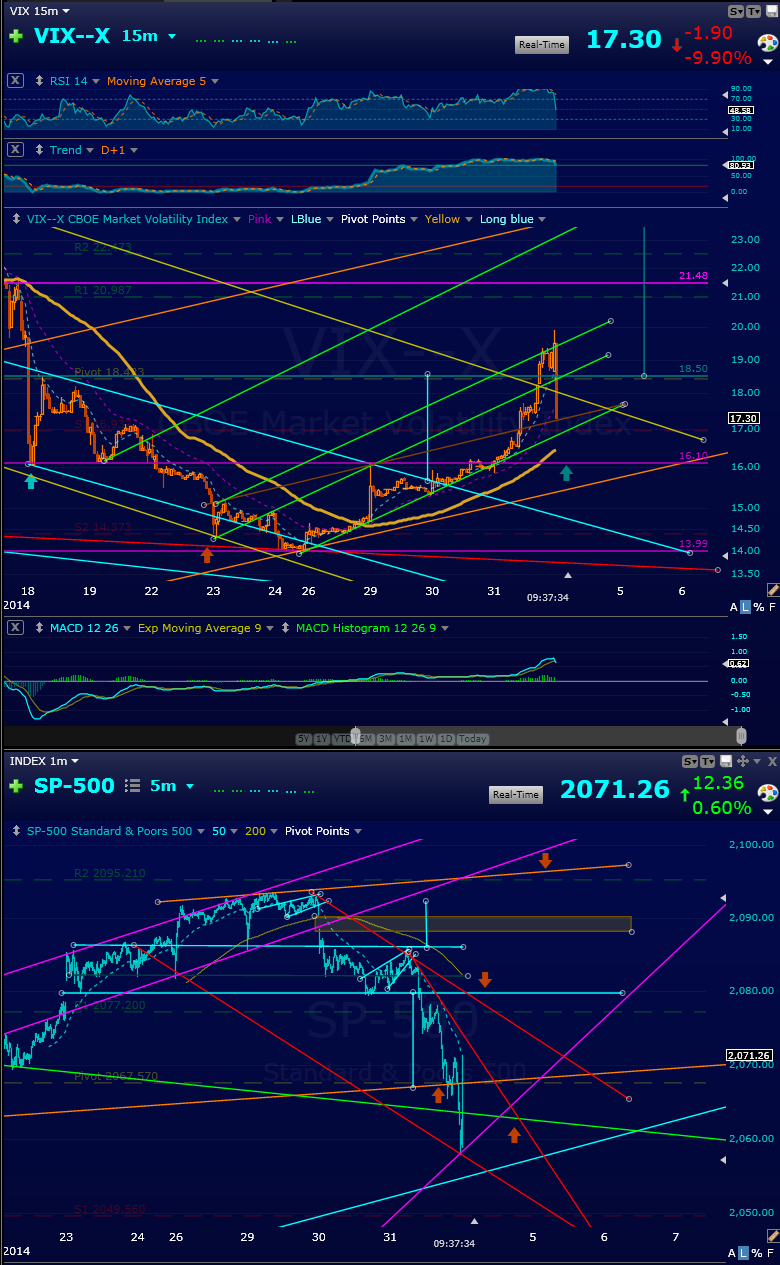Click the red down arrow beside 17.30

pyautogui.click(x=677, y=45)
